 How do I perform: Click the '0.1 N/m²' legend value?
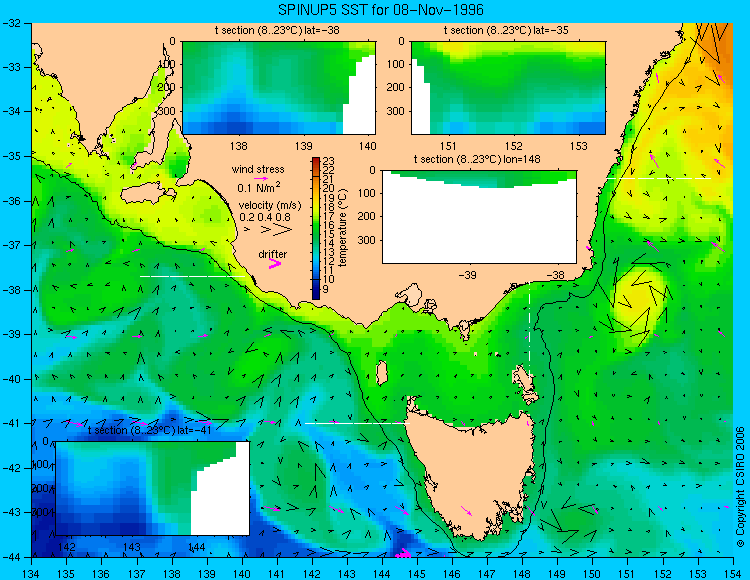click(x=259, y=187)
